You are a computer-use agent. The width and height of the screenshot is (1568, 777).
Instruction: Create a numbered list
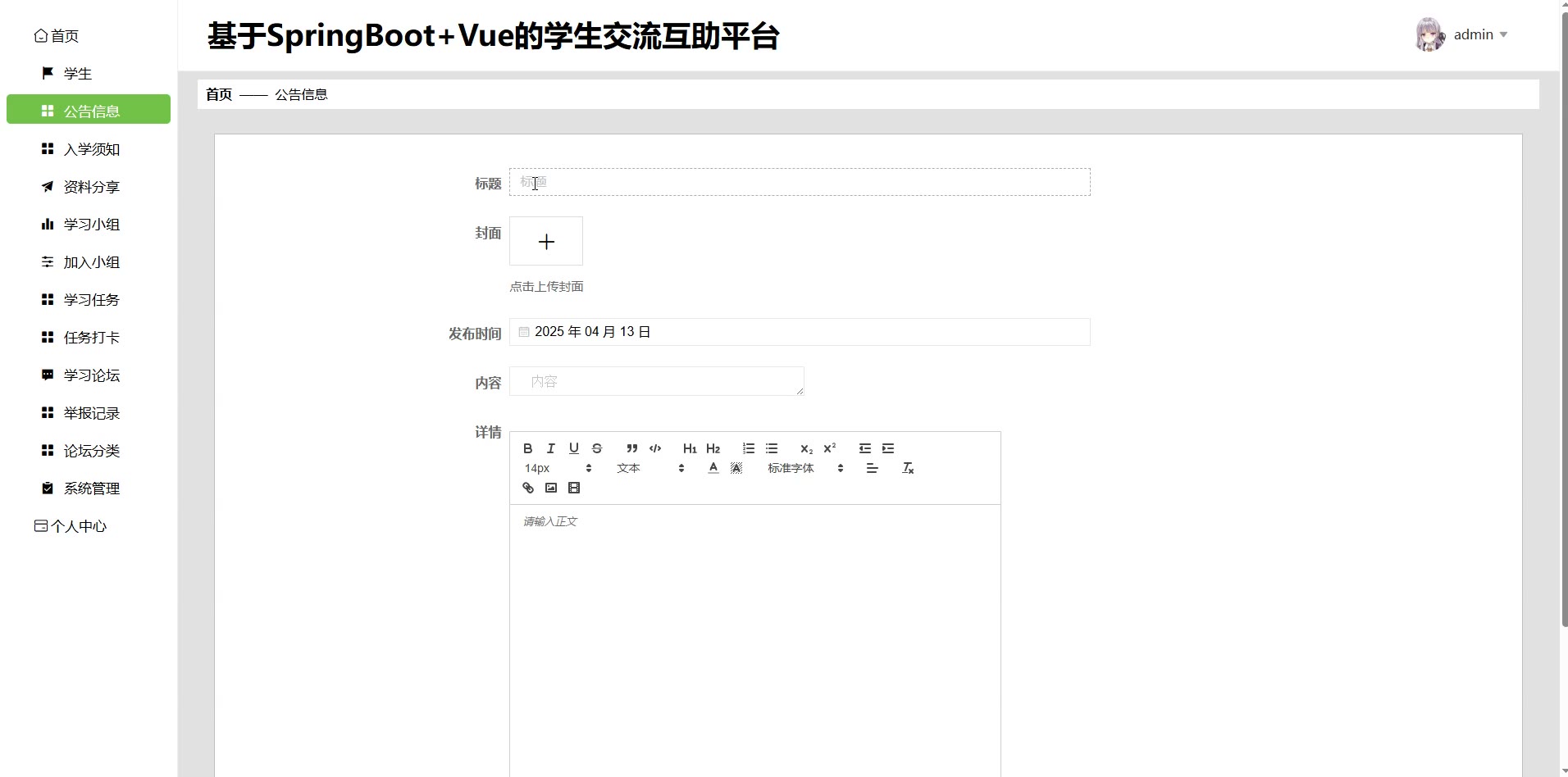749,448
